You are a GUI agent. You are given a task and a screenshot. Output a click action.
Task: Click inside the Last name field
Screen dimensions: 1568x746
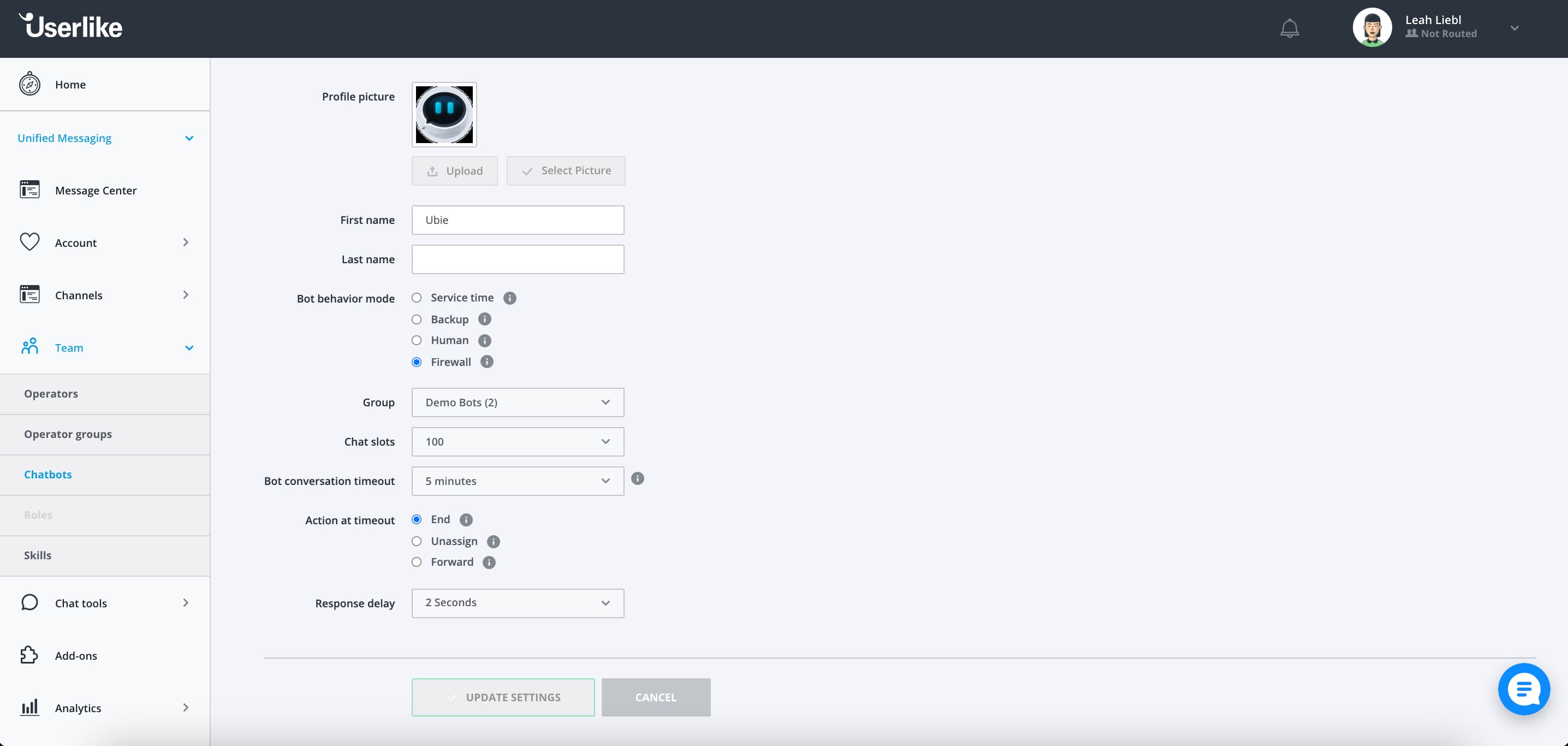(517, 259)
